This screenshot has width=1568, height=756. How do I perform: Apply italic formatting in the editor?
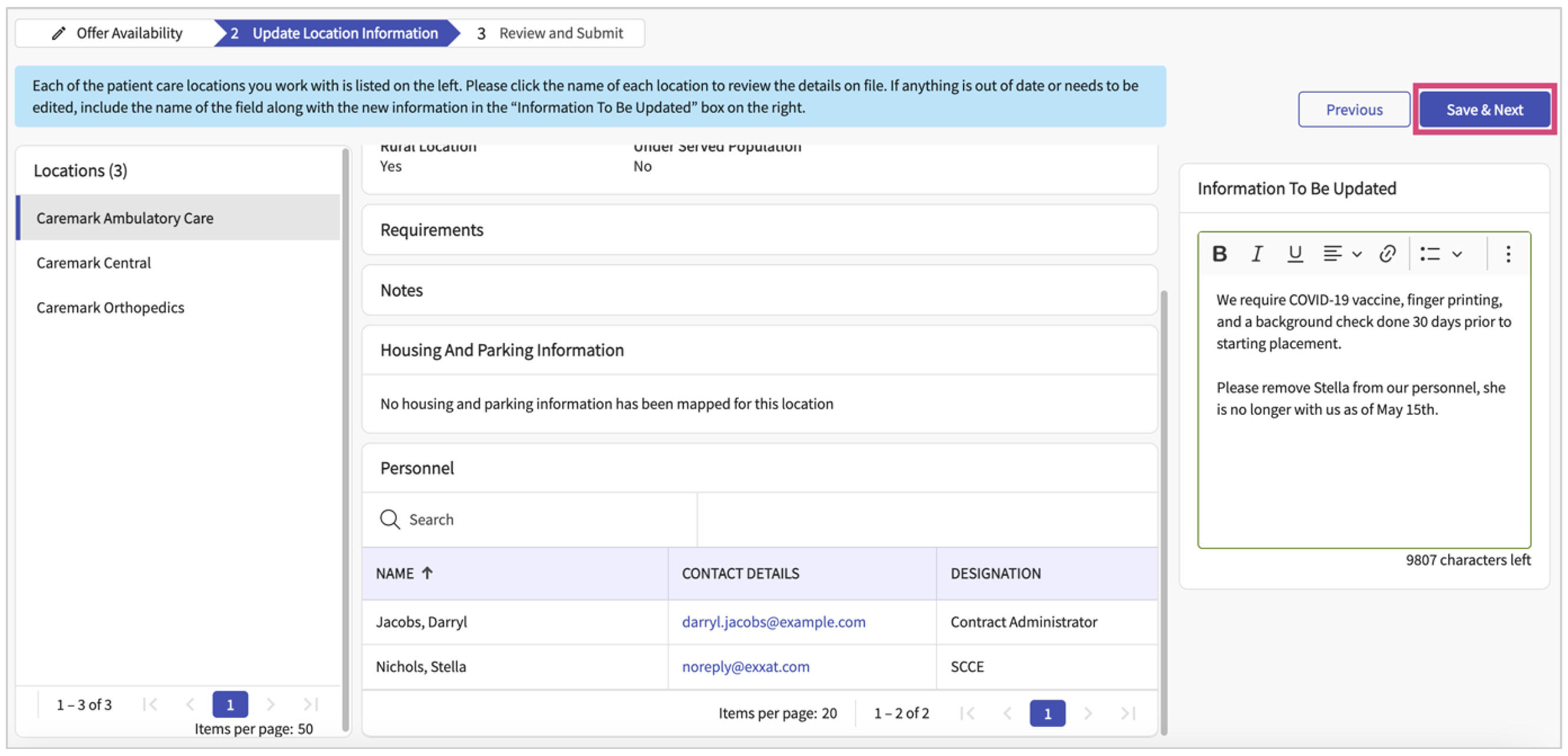click(x=1257, y=254)
